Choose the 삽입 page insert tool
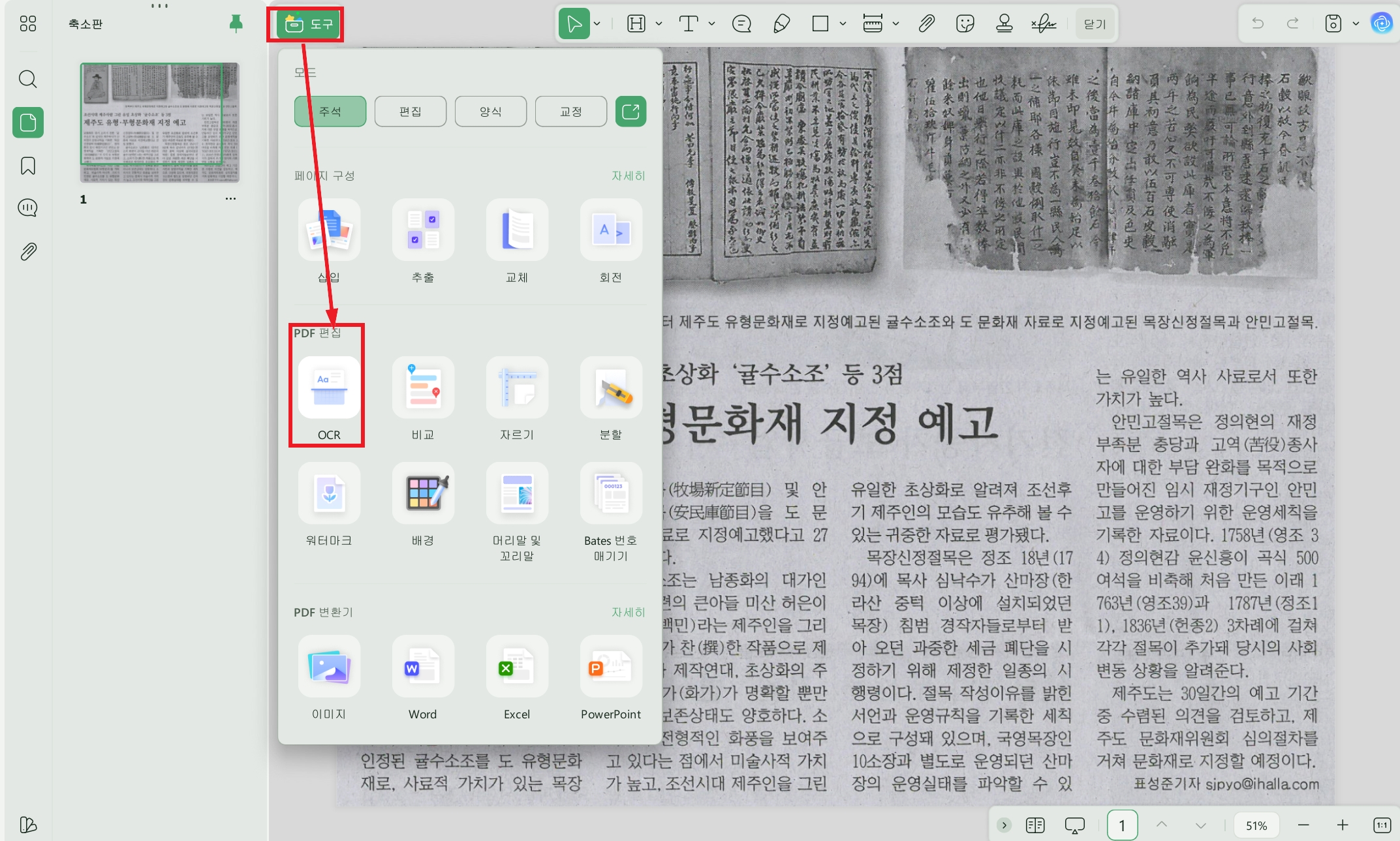The image size is (1400, 841). [329, 242]
